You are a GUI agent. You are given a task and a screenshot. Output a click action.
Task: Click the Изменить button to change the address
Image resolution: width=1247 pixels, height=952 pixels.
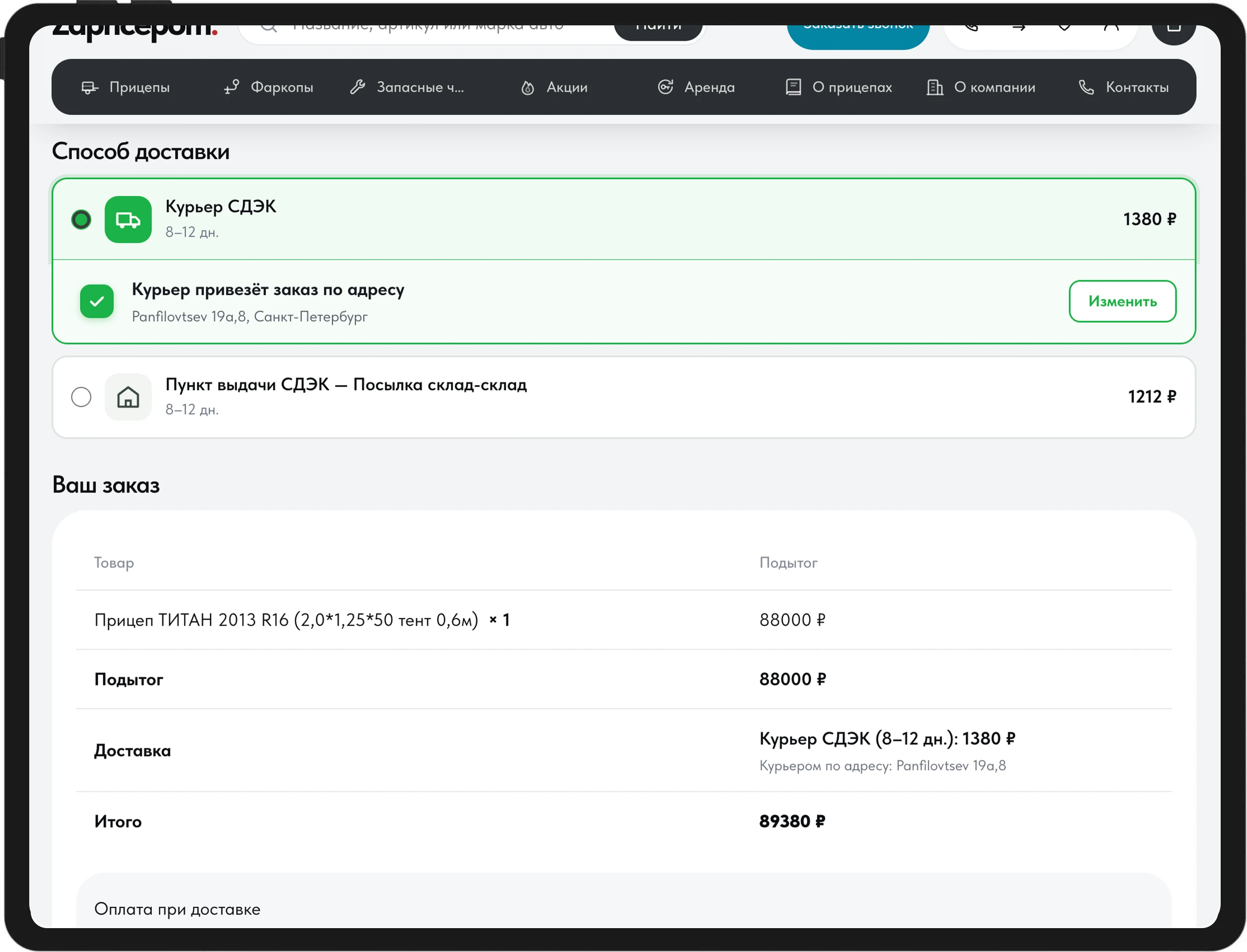click(x=1122, y=302)
